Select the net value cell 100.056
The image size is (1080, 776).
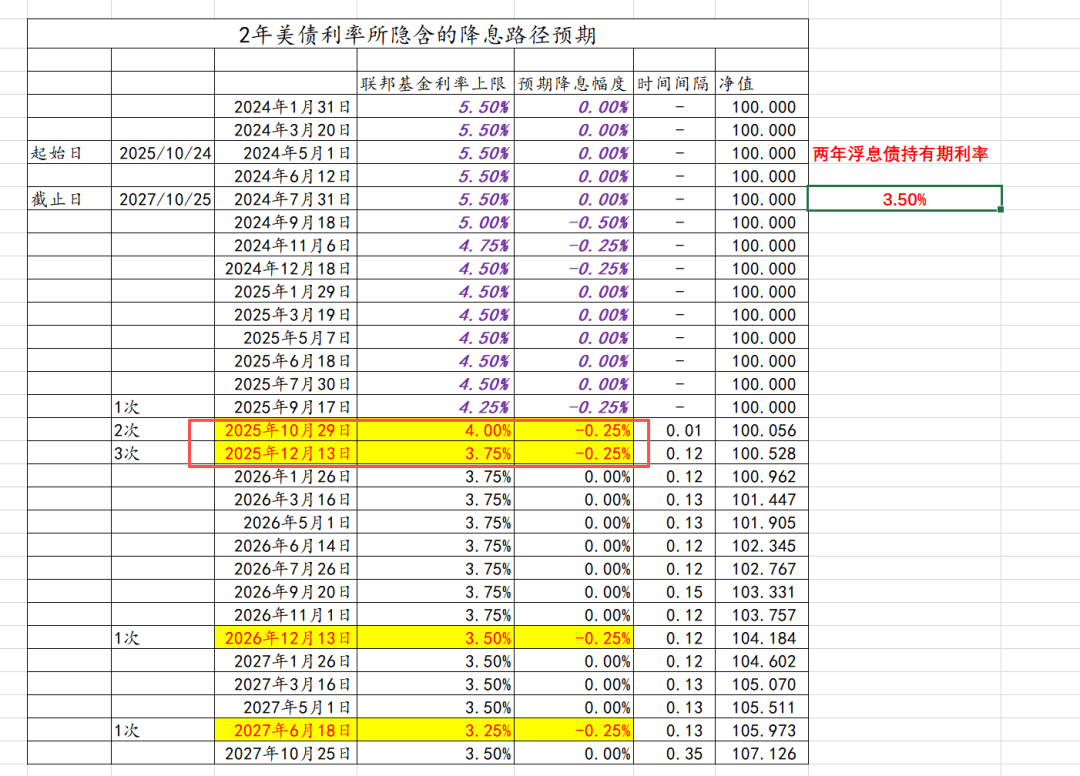[x=761, y=430]
